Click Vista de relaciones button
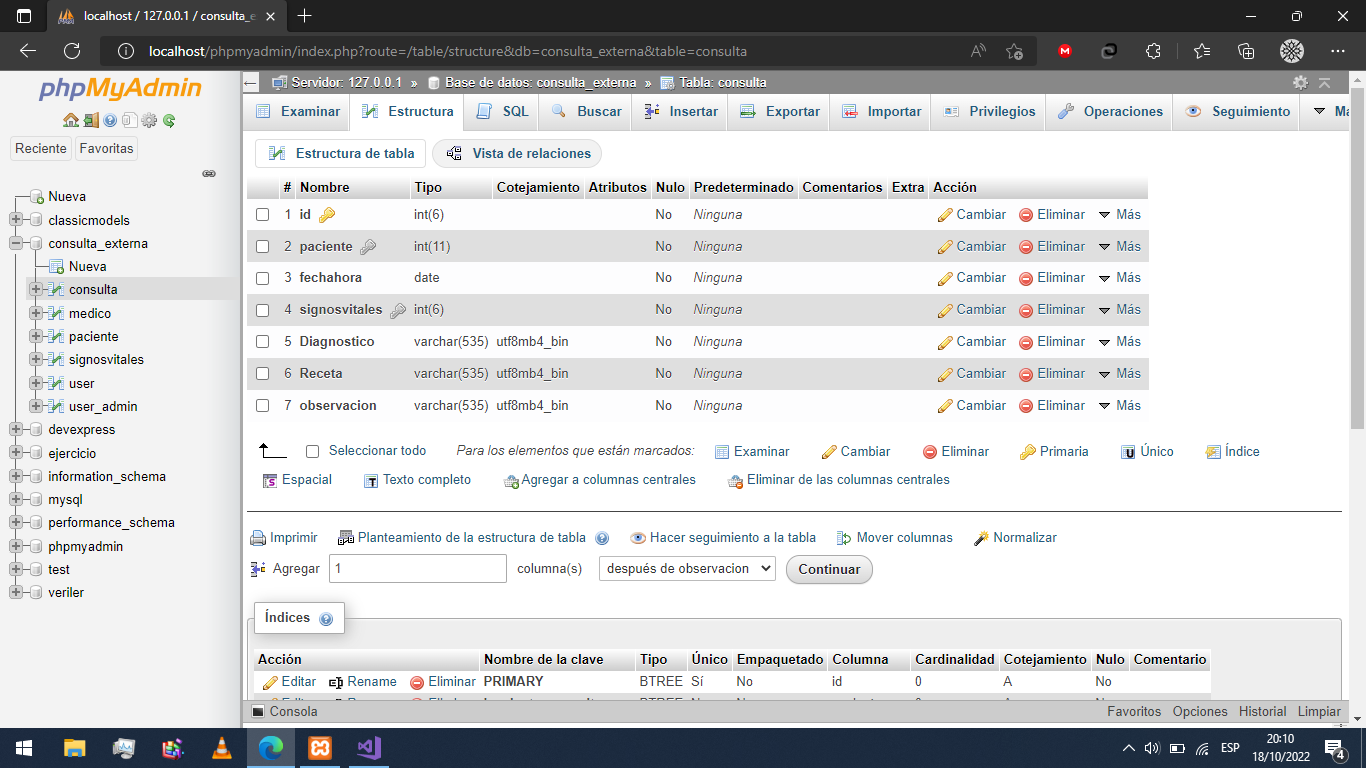The width and height of the screenshot is (1366, 768). (518, 154)
